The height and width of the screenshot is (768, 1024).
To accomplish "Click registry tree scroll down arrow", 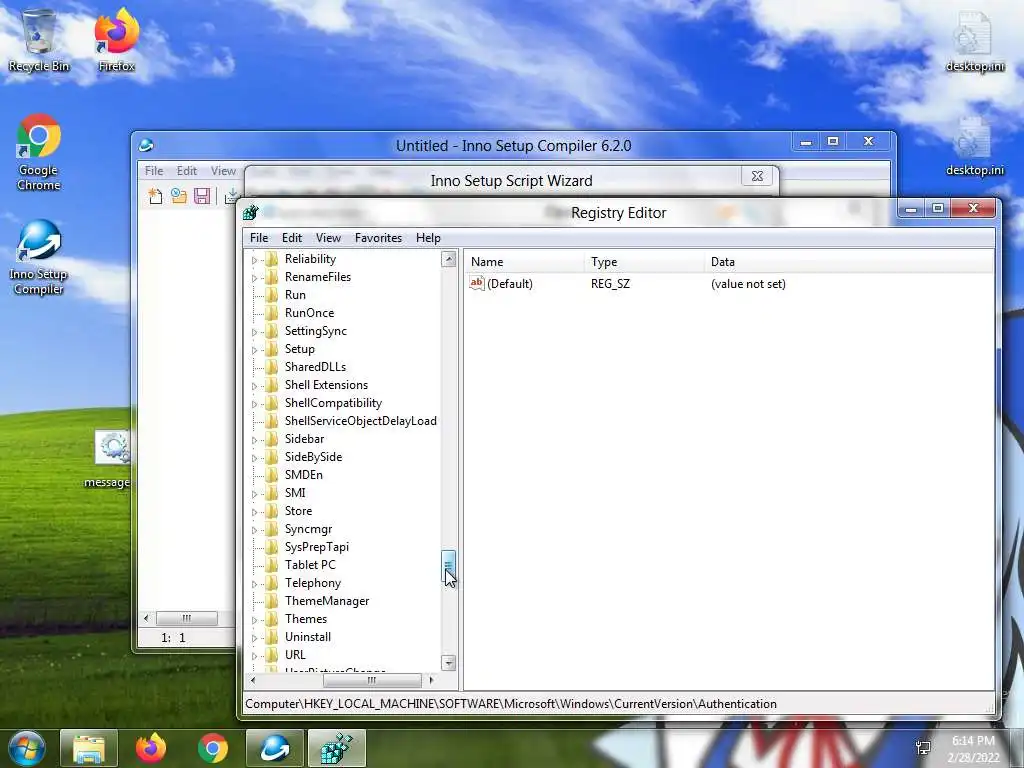I will click(x=448, y=663).
